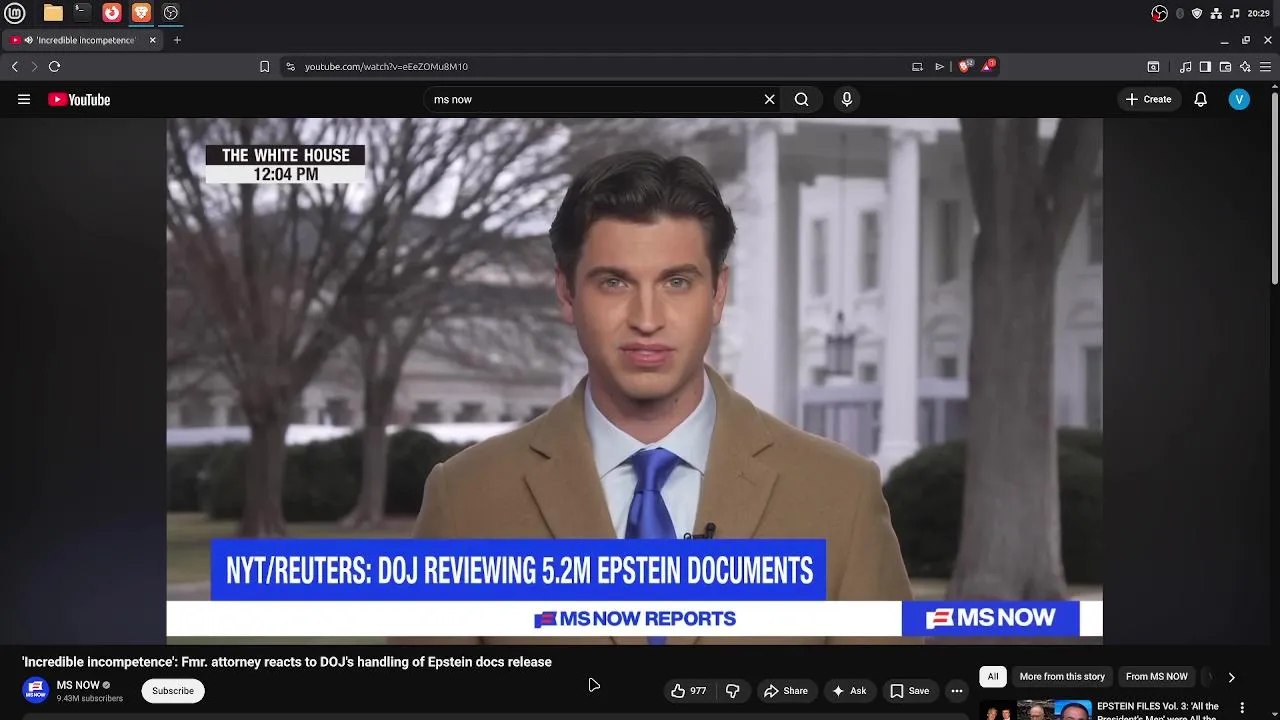
Task: Open the red browser launcher in the panel
Action: point(112,13)
